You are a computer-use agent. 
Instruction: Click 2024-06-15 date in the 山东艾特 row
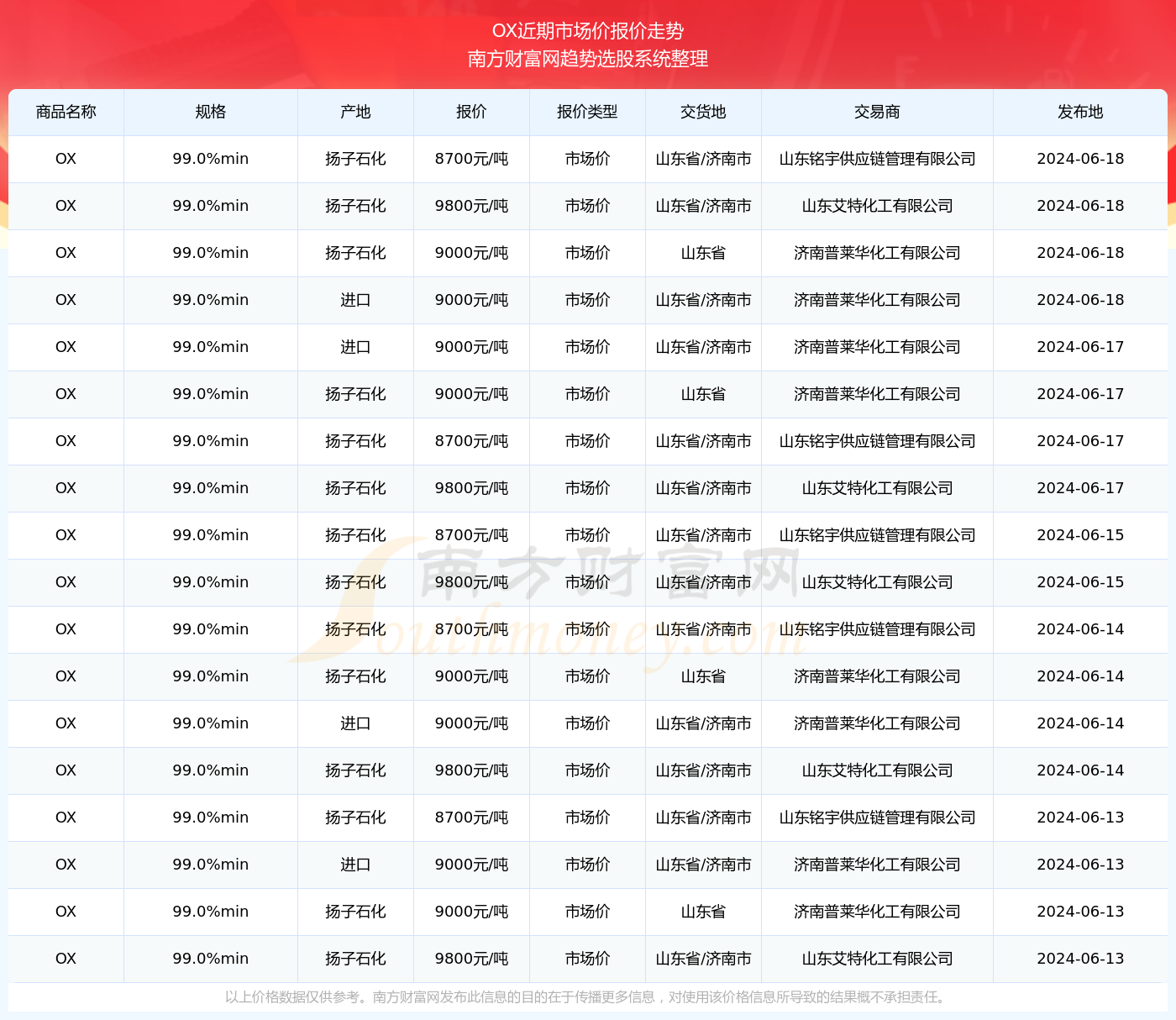pos(1080,582)
